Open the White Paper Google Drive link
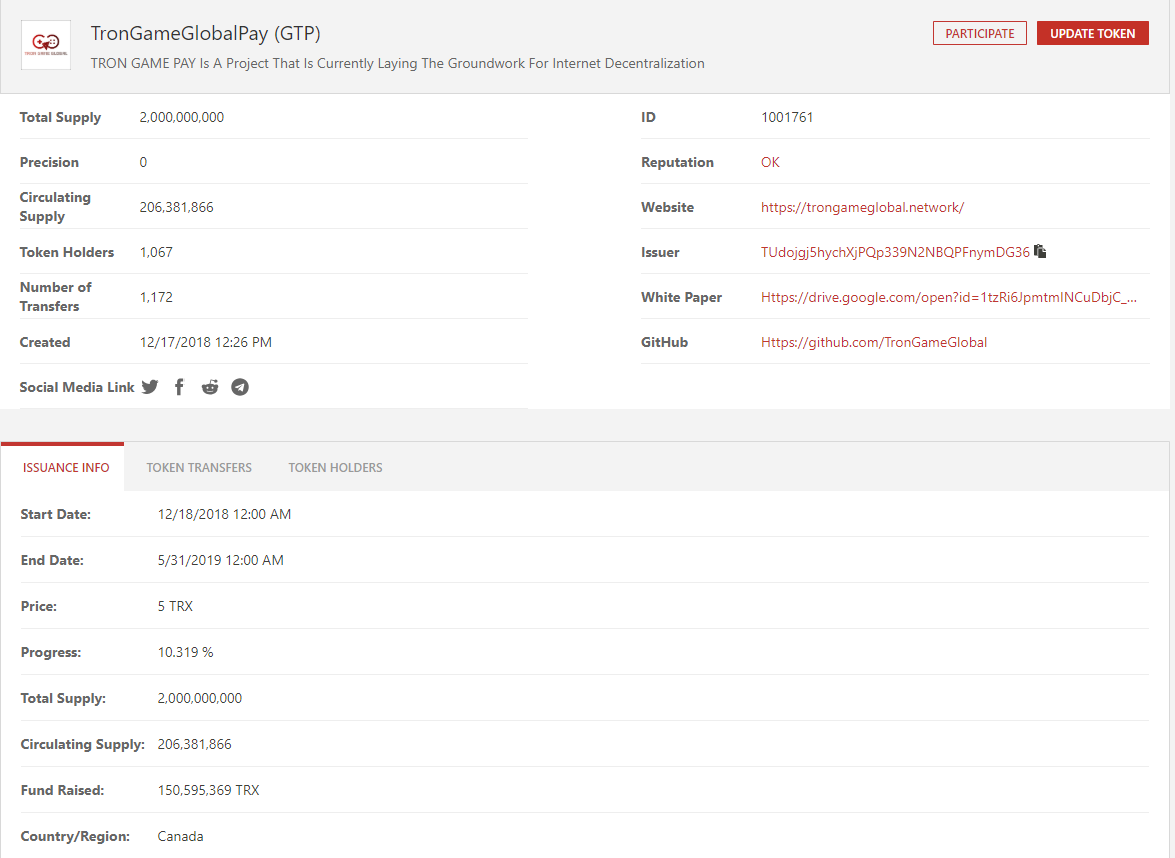 pyautogui.click(x=949, y=297)
